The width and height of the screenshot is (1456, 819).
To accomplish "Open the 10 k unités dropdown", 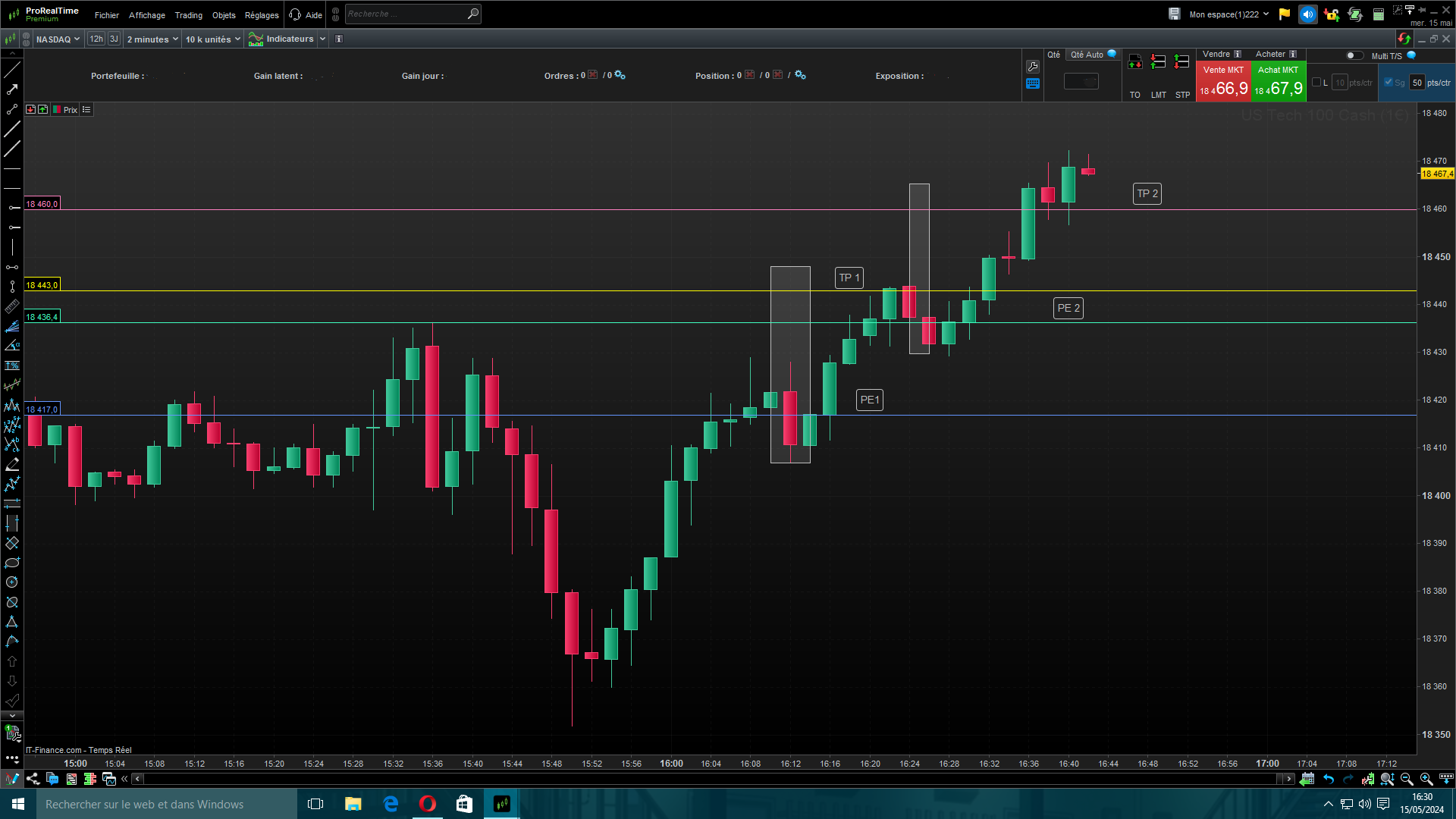I will [x=212, y=39].
